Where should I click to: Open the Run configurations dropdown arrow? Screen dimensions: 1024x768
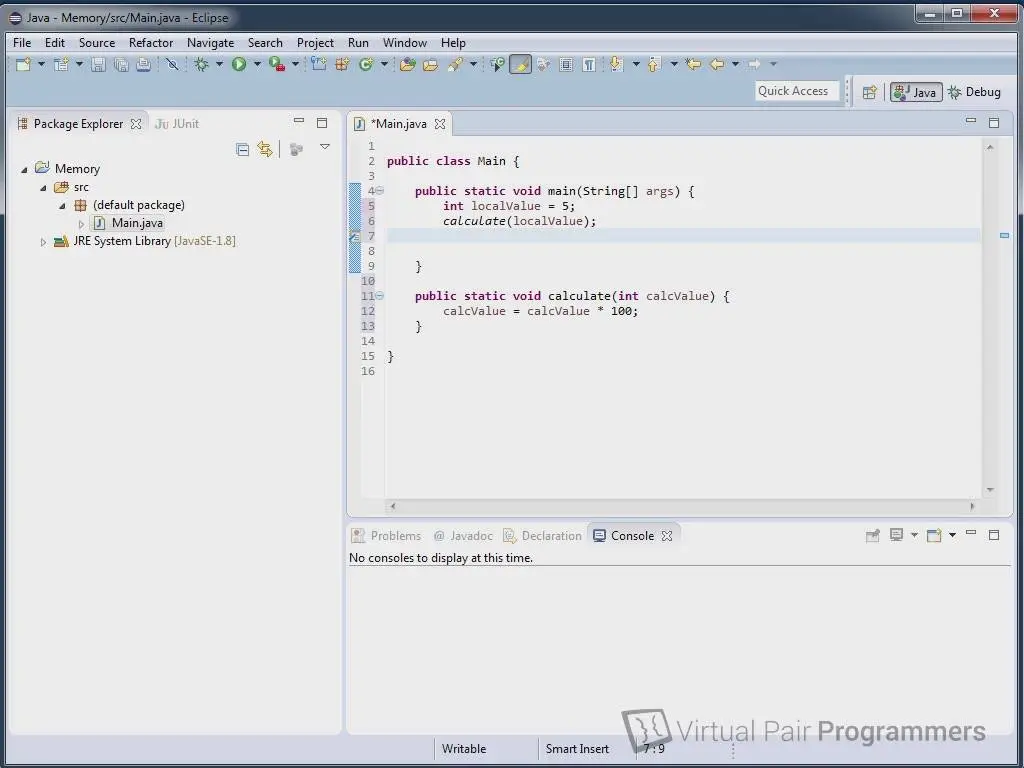tap(257, 64)
